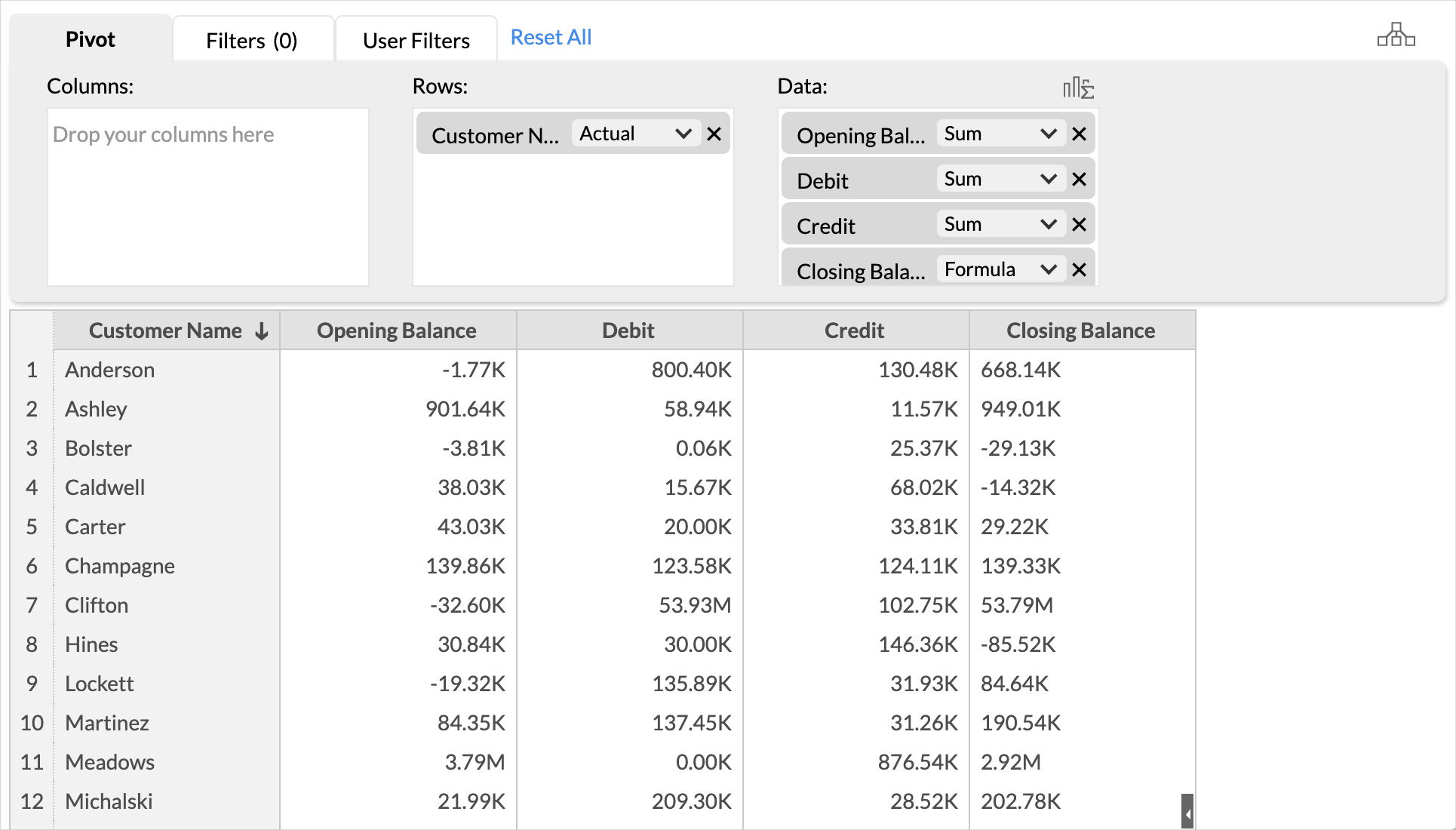Remove Closing Balance formula field
The width and height of the screenshot is (1456, 830).
coord(1079,270)
